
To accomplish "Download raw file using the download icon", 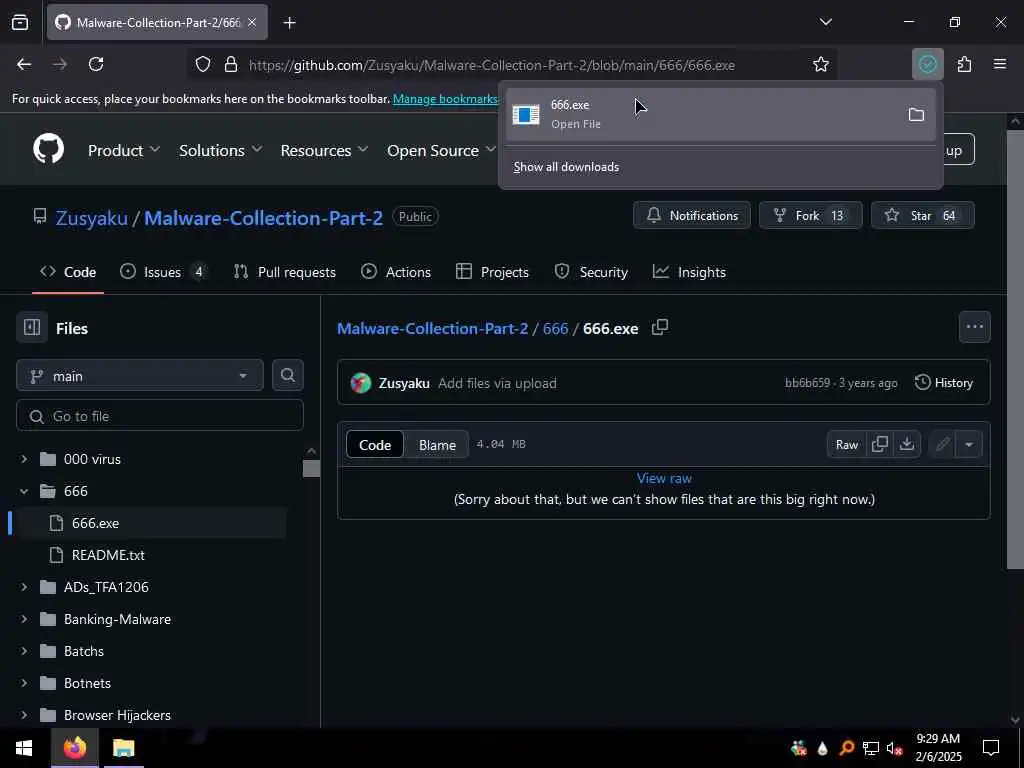I will click(906, 445).
